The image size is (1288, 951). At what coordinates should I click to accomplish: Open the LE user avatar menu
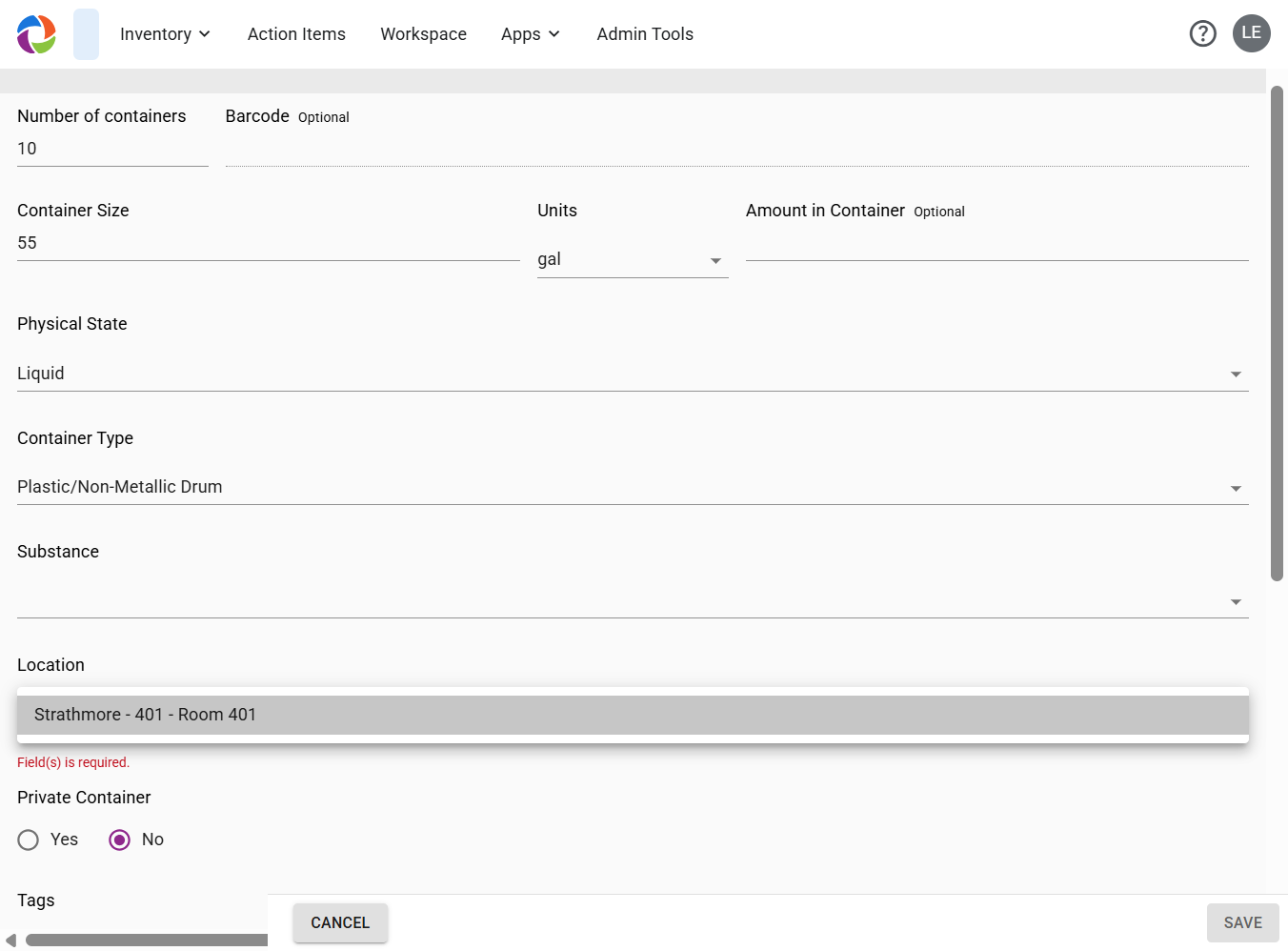[1252, 33]
